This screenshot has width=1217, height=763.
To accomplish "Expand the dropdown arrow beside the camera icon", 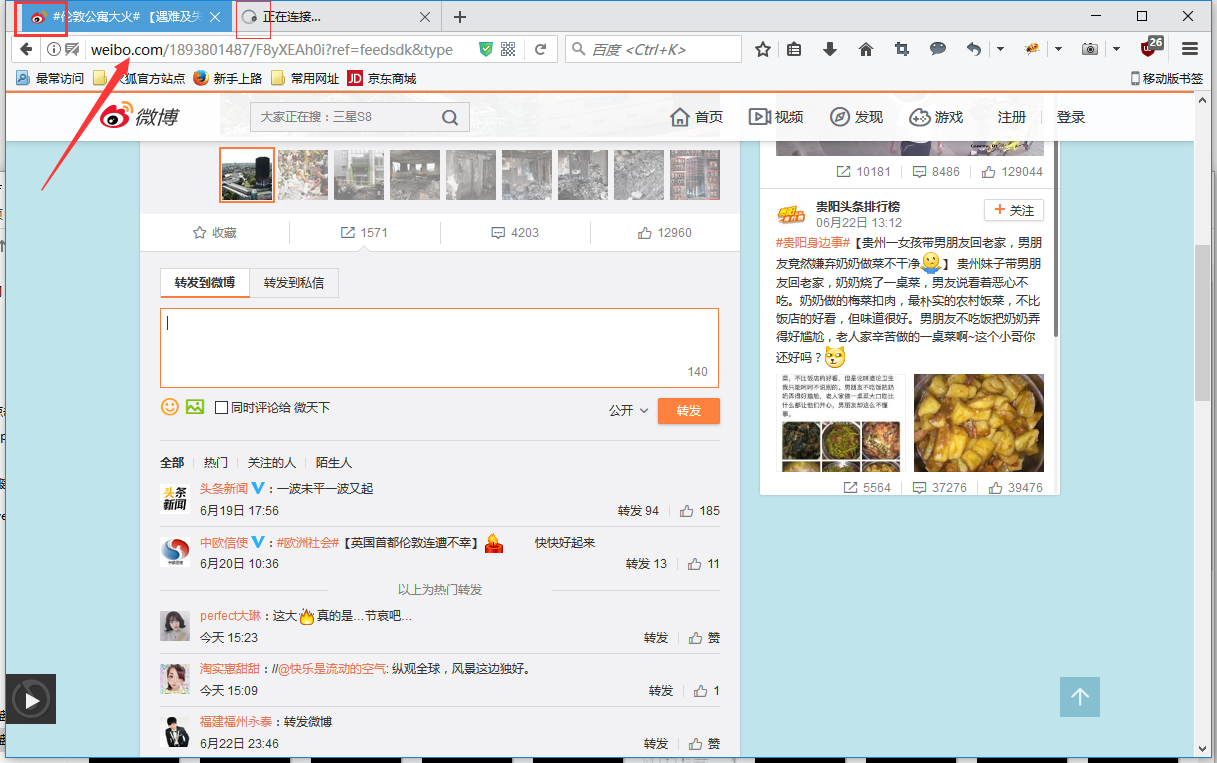I will click(x=1116, y=49).
